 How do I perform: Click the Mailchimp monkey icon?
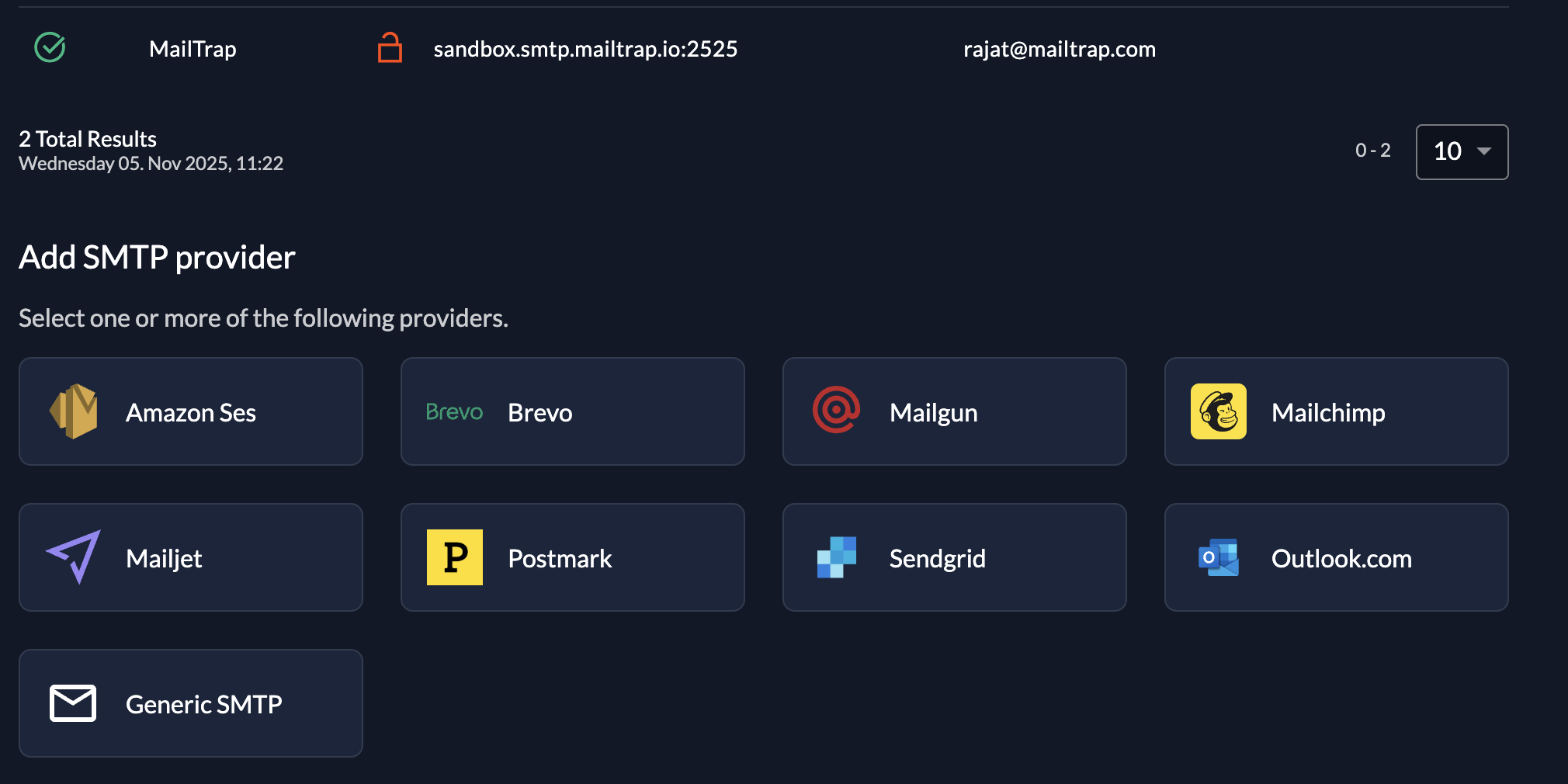(1218, 411)
